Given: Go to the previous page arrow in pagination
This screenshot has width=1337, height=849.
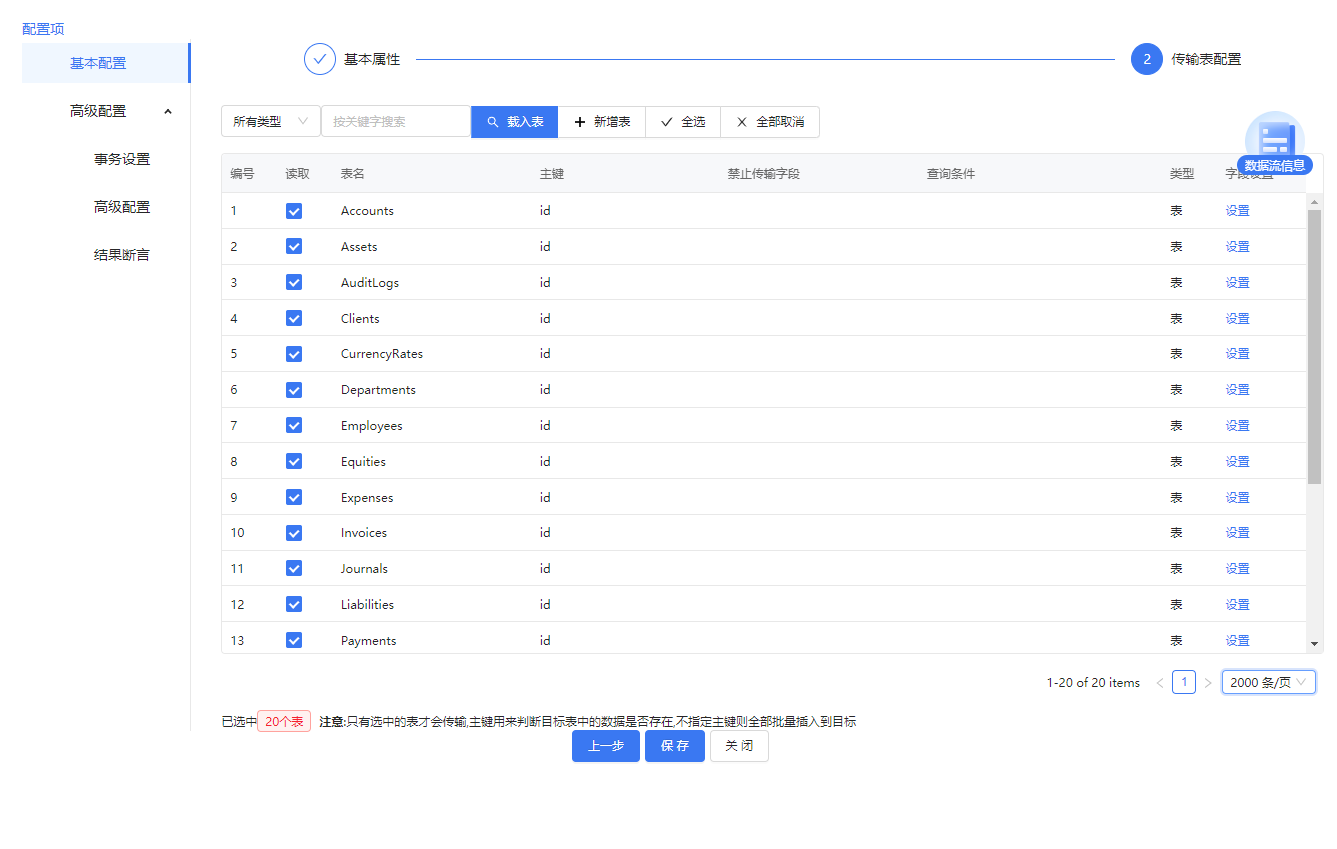Looking at the screenshot, I should click(1160, 683).
